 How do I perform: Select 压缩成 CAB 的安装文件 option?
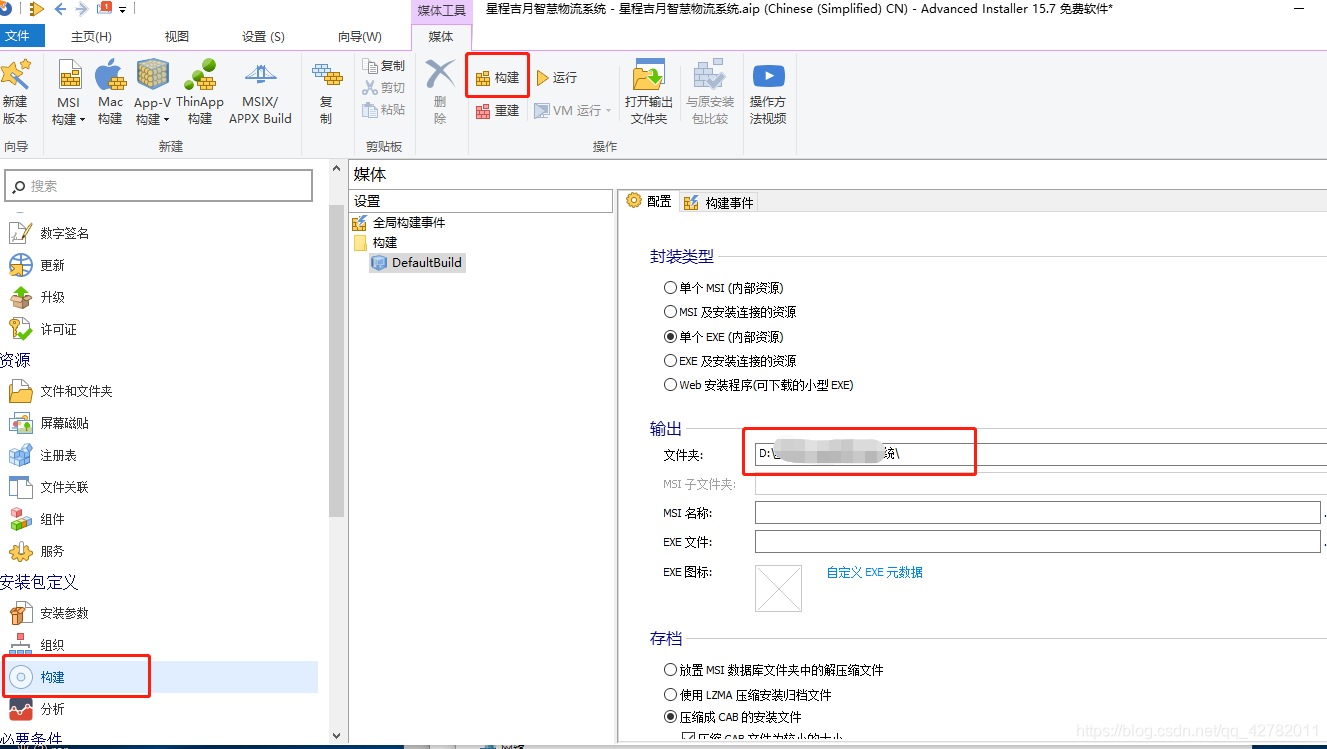(671, 717)
